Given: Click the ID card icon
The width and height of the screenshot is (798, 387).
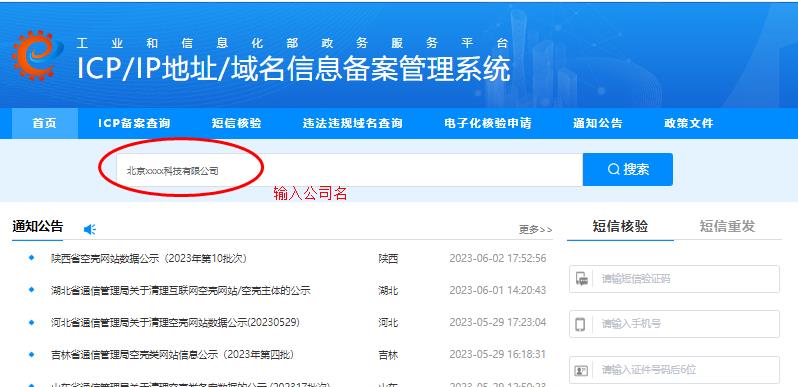Looking at the screenshot, I should tap(581, 370).
